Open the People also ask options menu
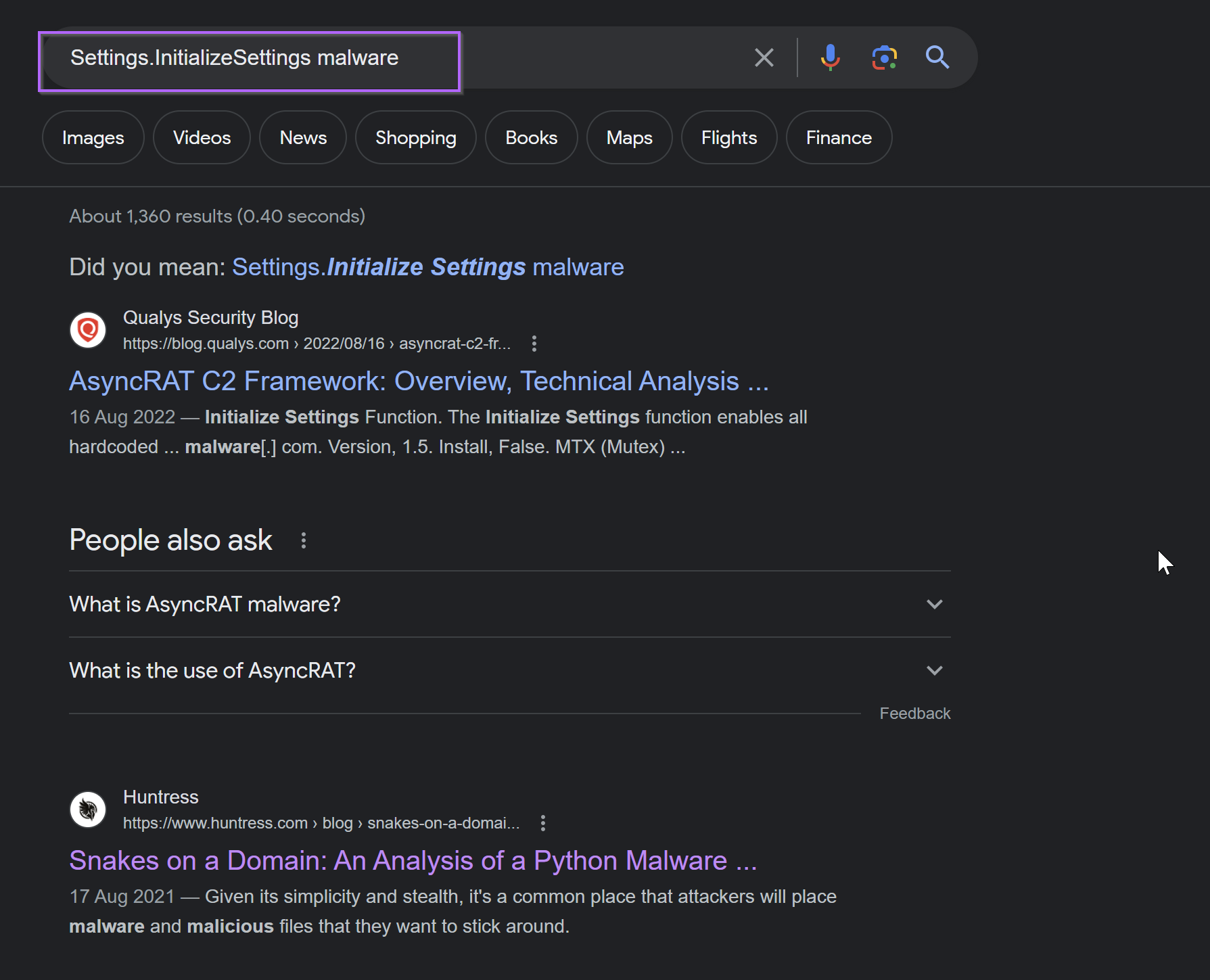 coord(303,540)
